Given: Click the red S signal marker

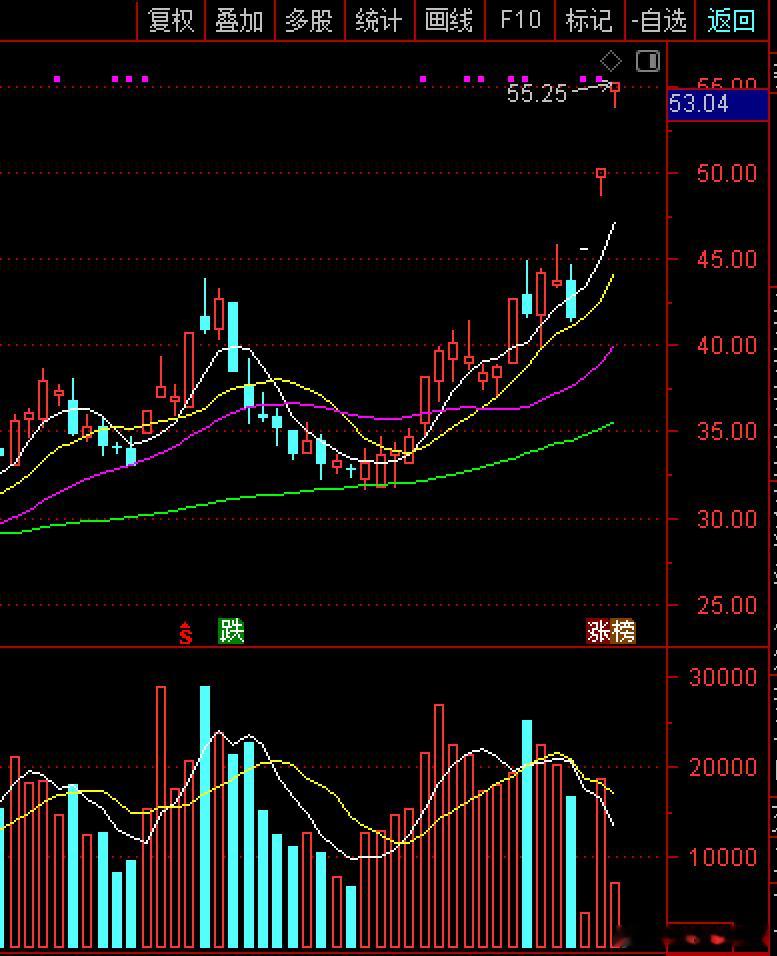Looking at the screenshot, I should [x=185, y=633].
